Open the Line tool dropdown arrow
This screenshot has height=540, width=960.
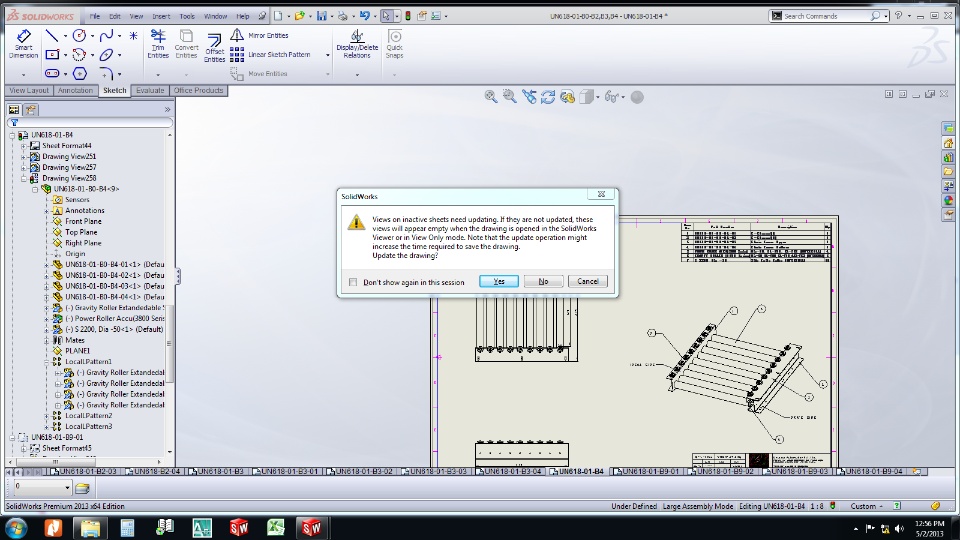65,36
